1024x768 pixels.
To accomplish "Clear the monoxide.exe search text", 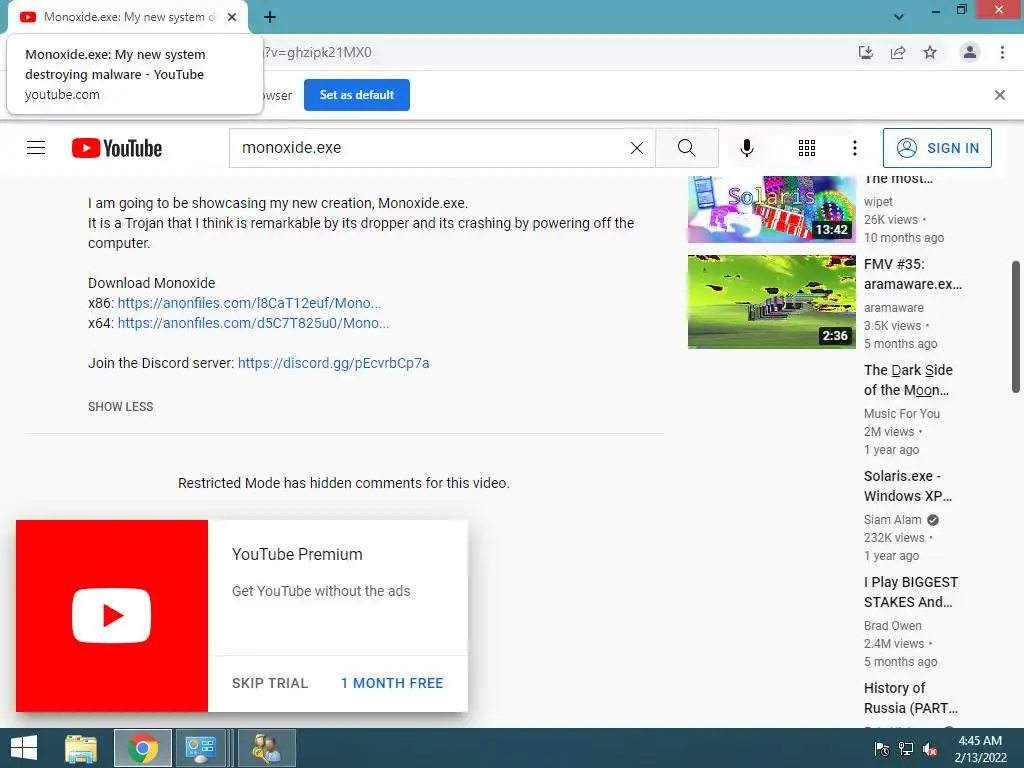I will (637, 148).
